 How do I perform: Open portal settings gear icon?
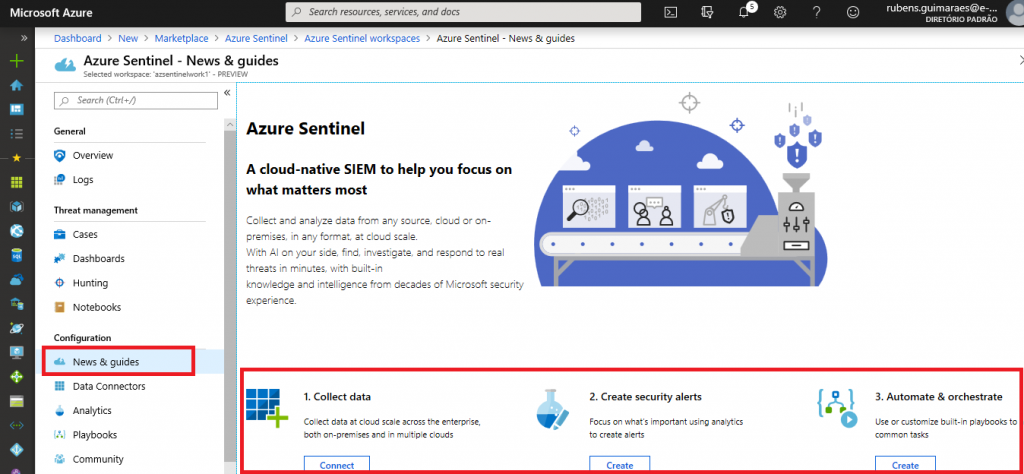[x=780, y=12]
